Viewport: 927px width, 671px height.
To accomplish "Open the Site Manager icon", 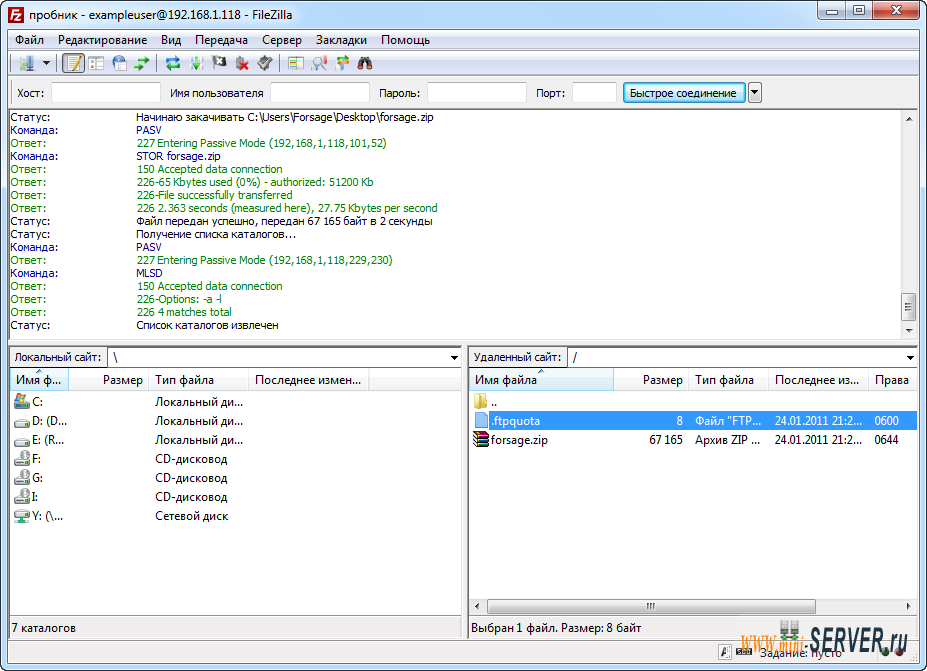I will click(x=27, y=63).
